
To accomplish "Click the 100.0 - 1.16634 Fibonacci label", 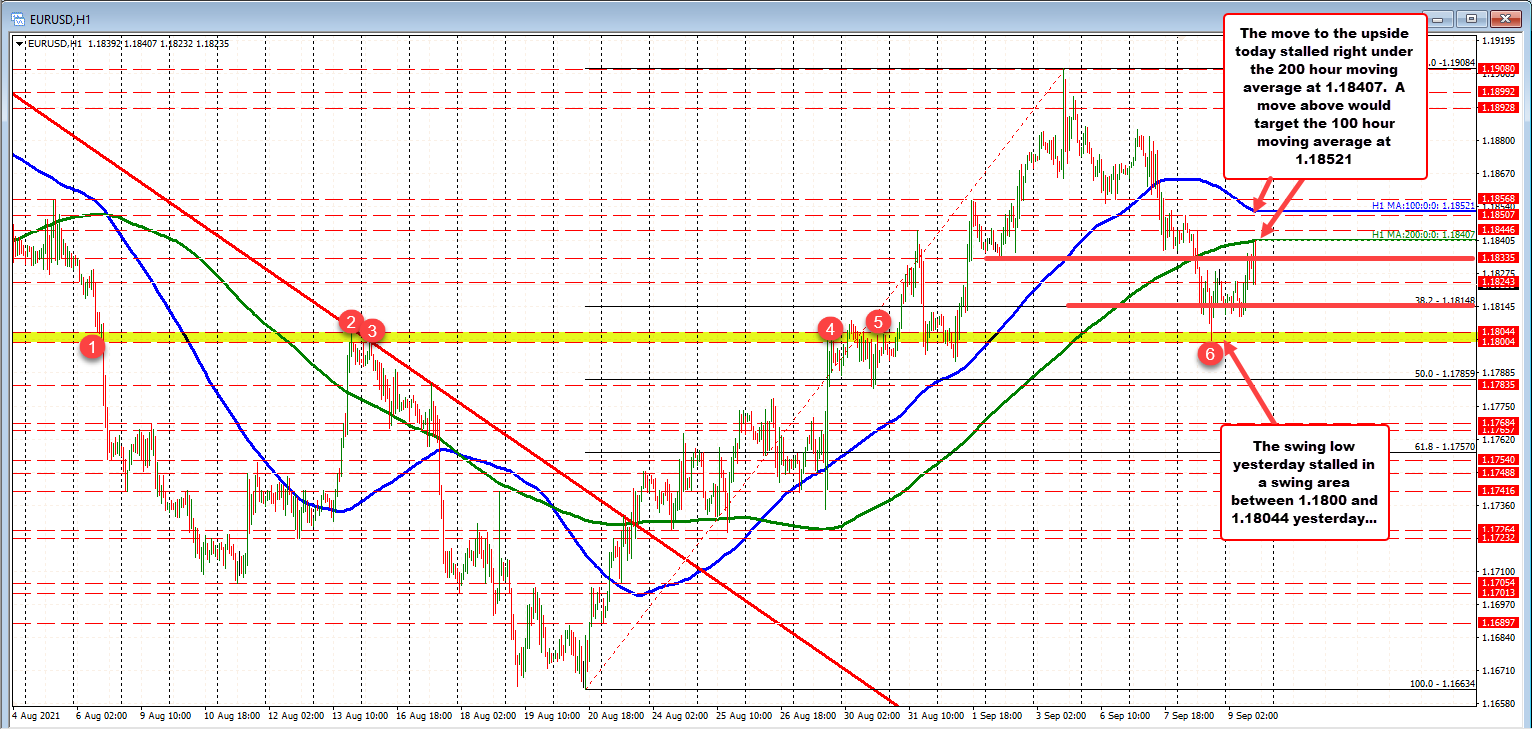I will (x=1442, y=684).
